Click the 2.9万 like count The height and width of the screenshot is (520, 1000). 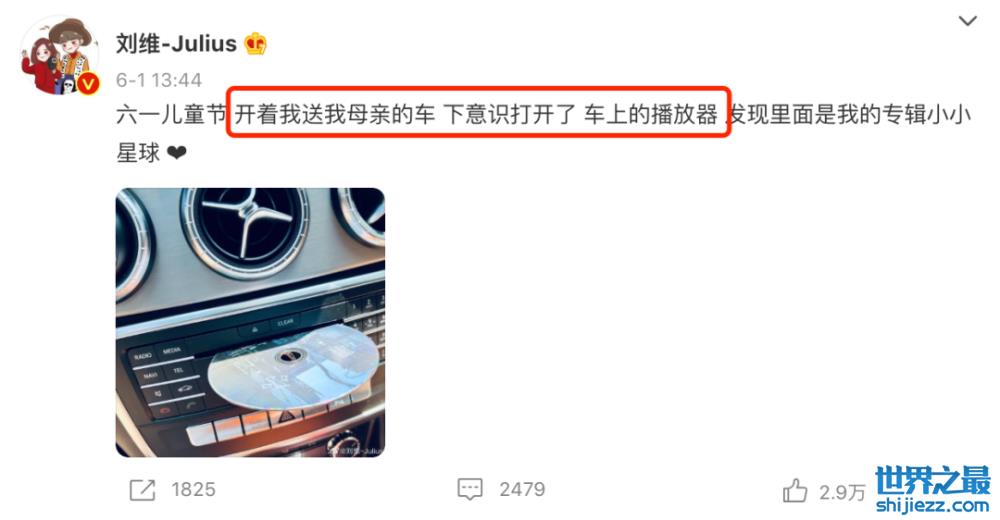[842, 493]
